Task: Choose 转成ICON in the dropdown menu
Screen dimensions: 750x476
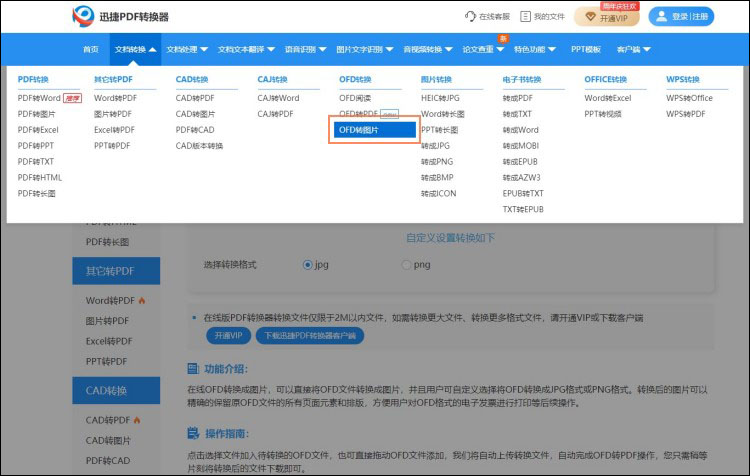Action: pyautogui.click(x=439, y=193)
